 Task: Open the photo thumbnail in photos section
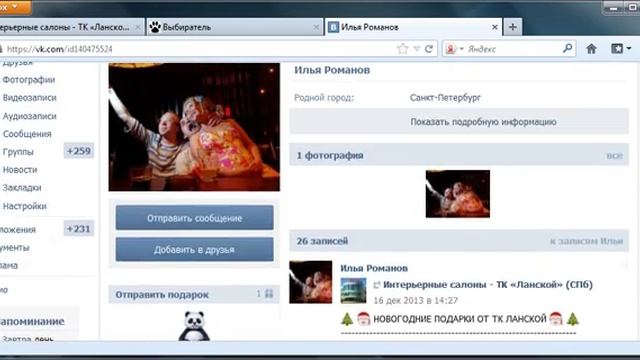458,194
